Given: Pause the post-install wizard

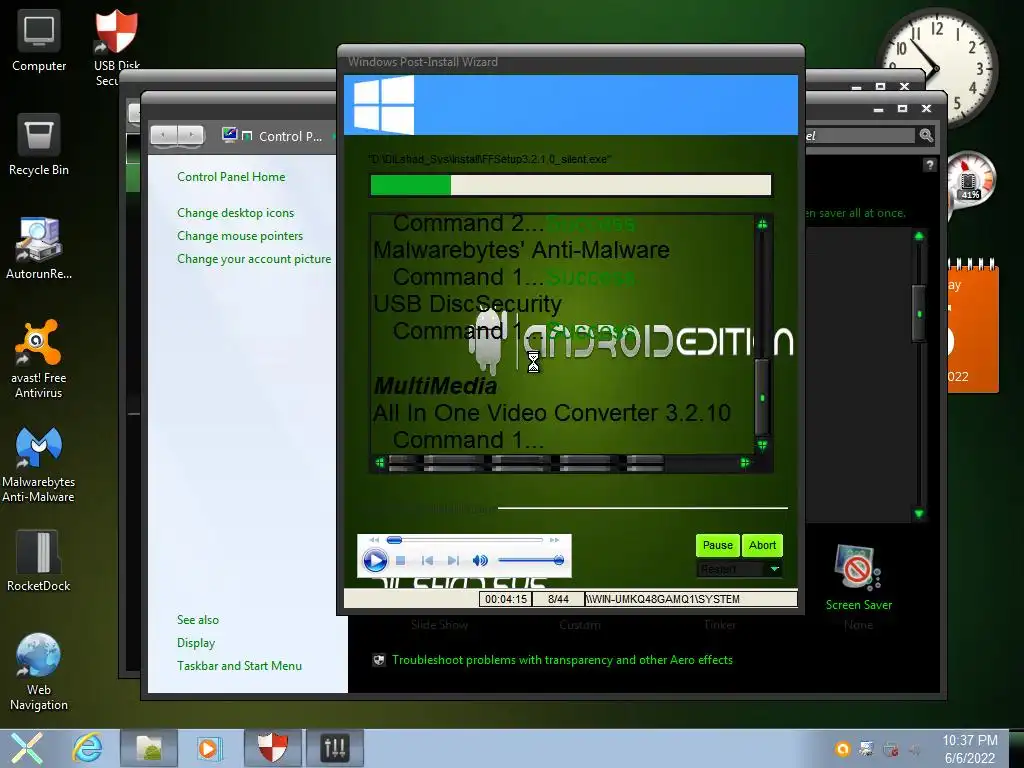Looking at the screenshot, I should pos(717,545).
